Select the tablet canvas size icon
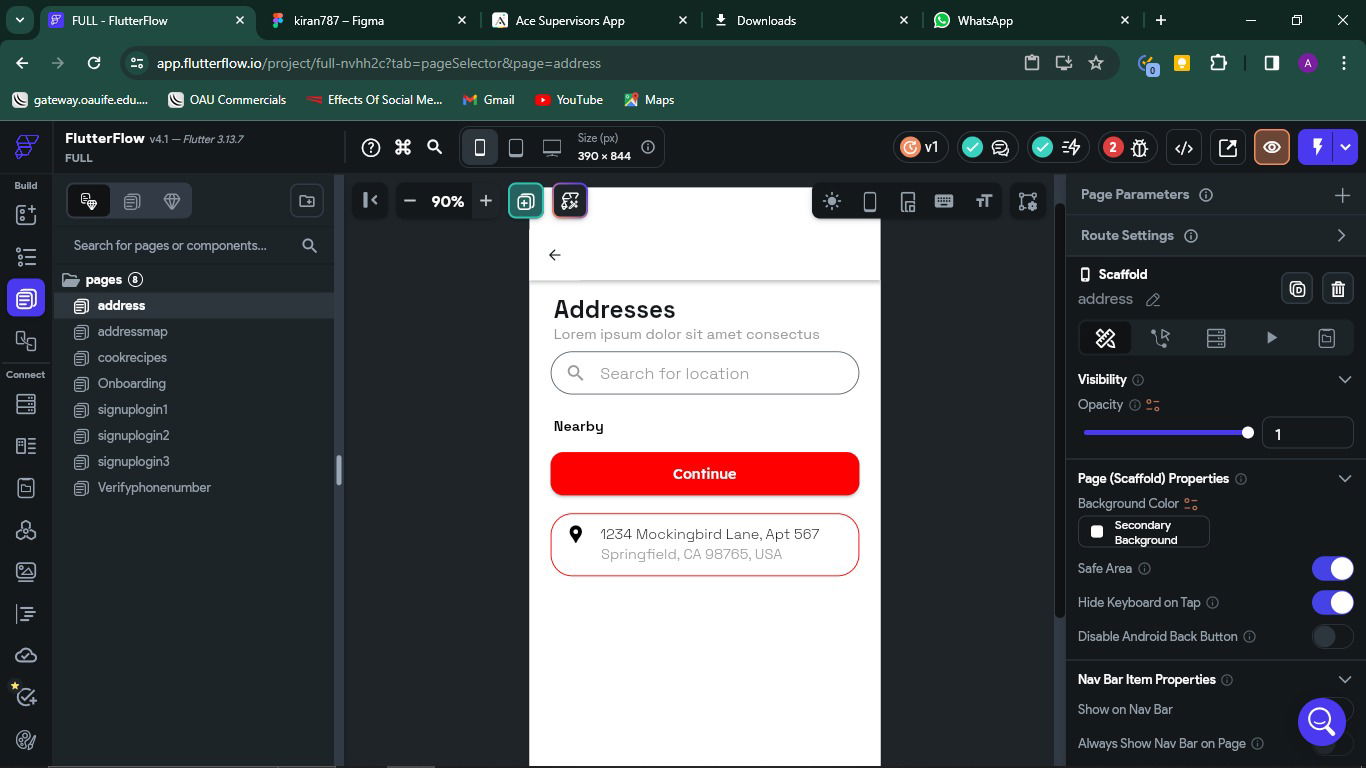 click(516, 147)
